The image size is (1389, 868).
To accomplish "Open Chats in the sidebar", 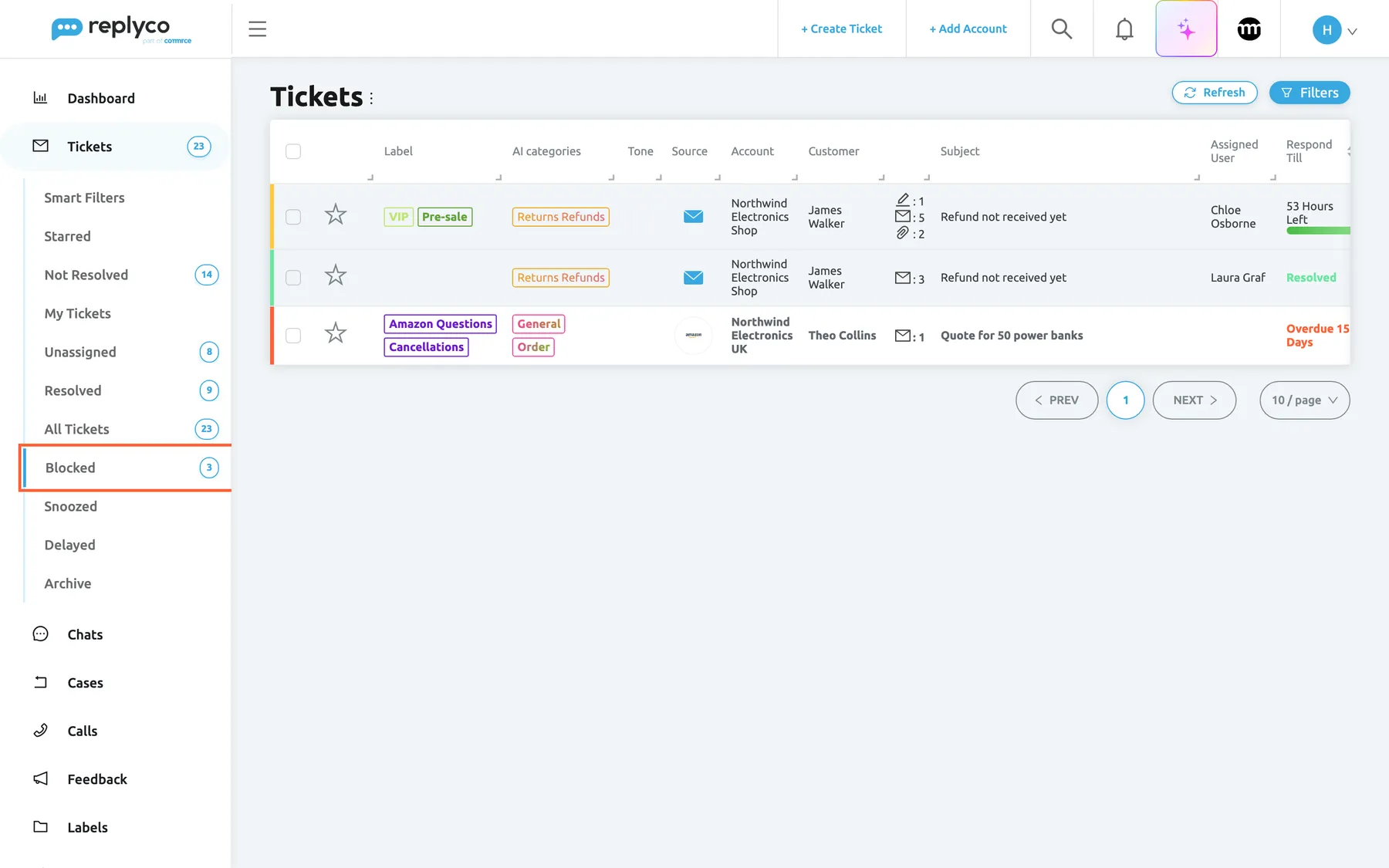I will pos(85,634).
